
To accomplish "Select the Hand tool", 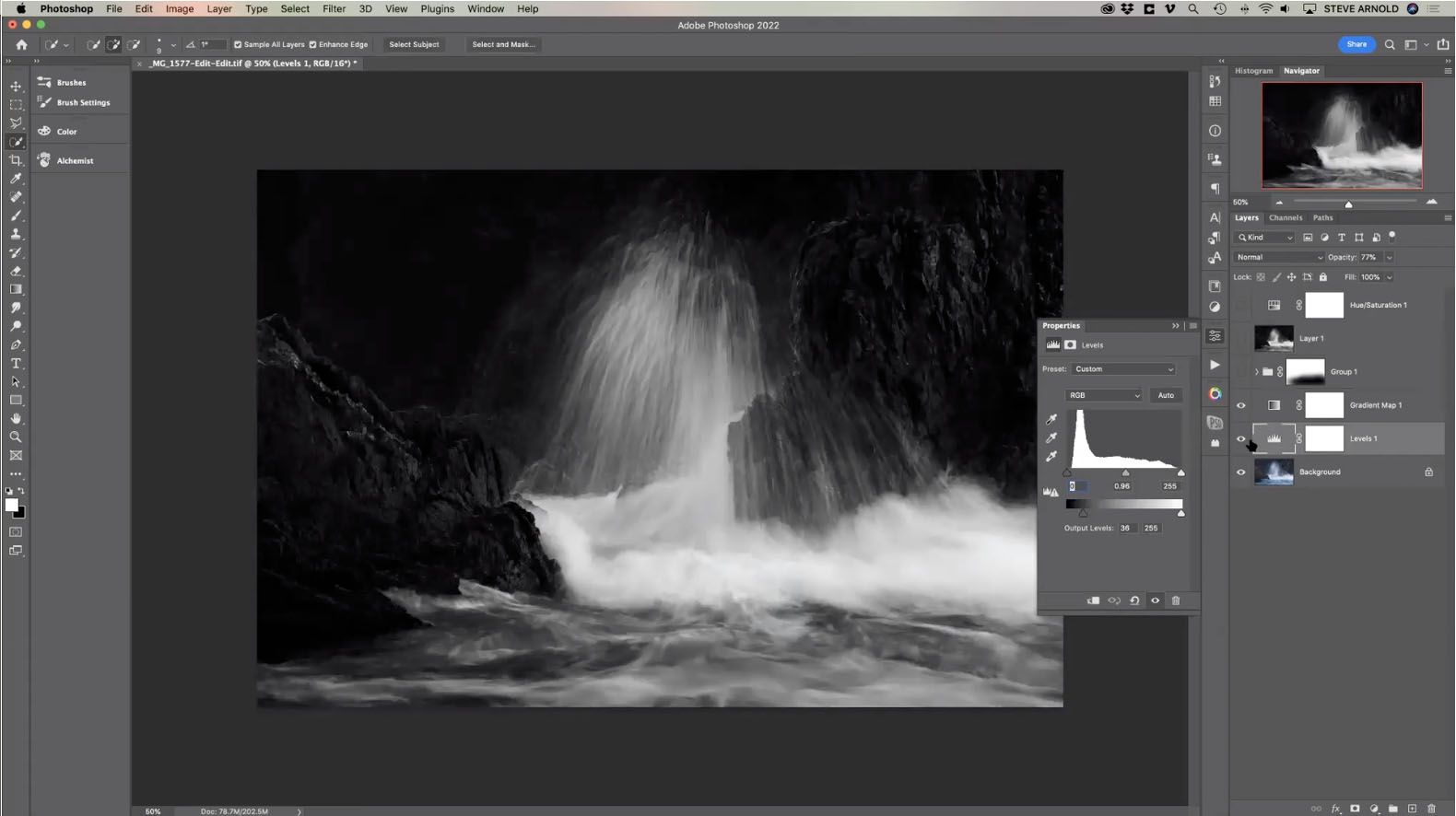I will coord(16,419).
